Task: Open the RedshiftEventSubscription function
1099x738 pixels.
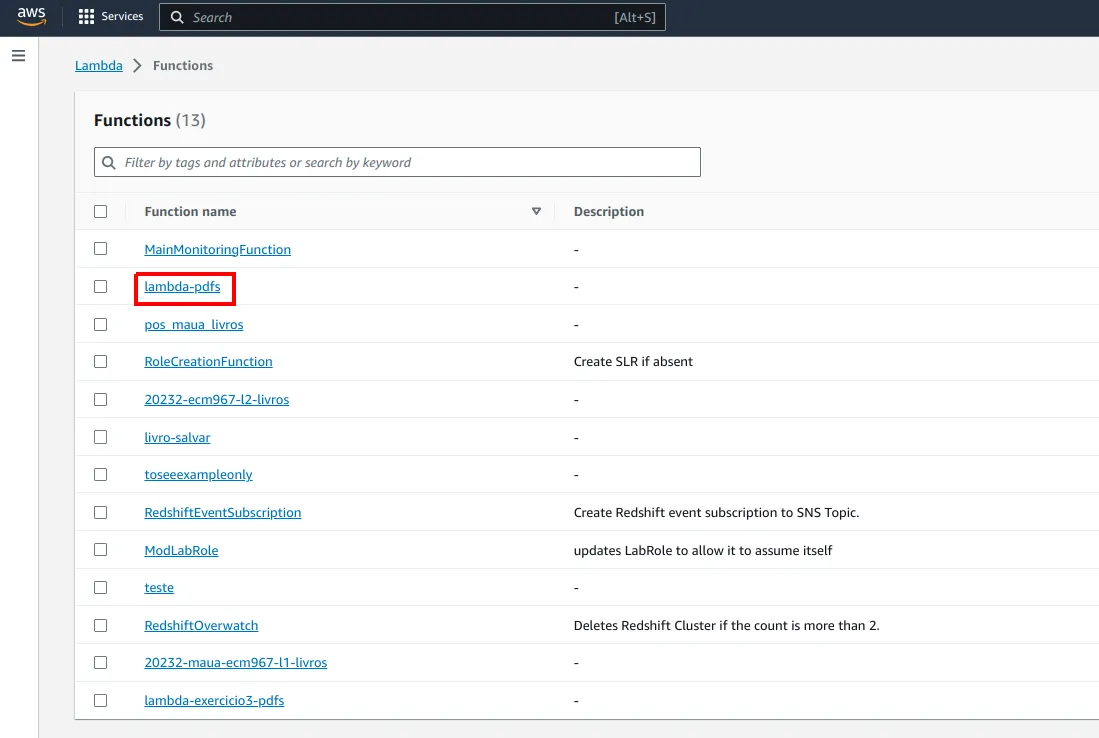Action: [x=223, y=512]
